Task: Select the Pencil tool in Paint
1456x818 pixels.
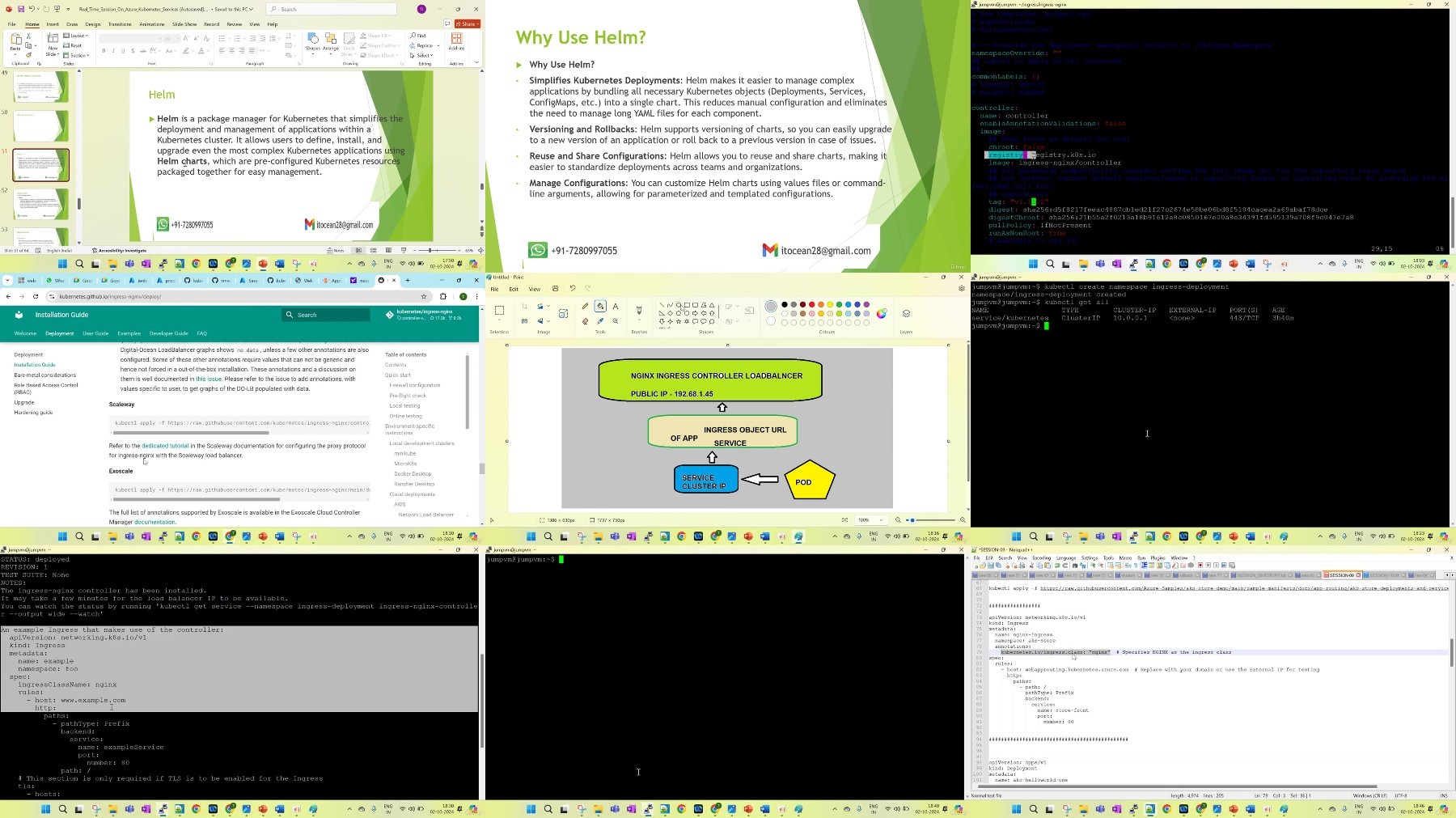Action: [585, 307]
